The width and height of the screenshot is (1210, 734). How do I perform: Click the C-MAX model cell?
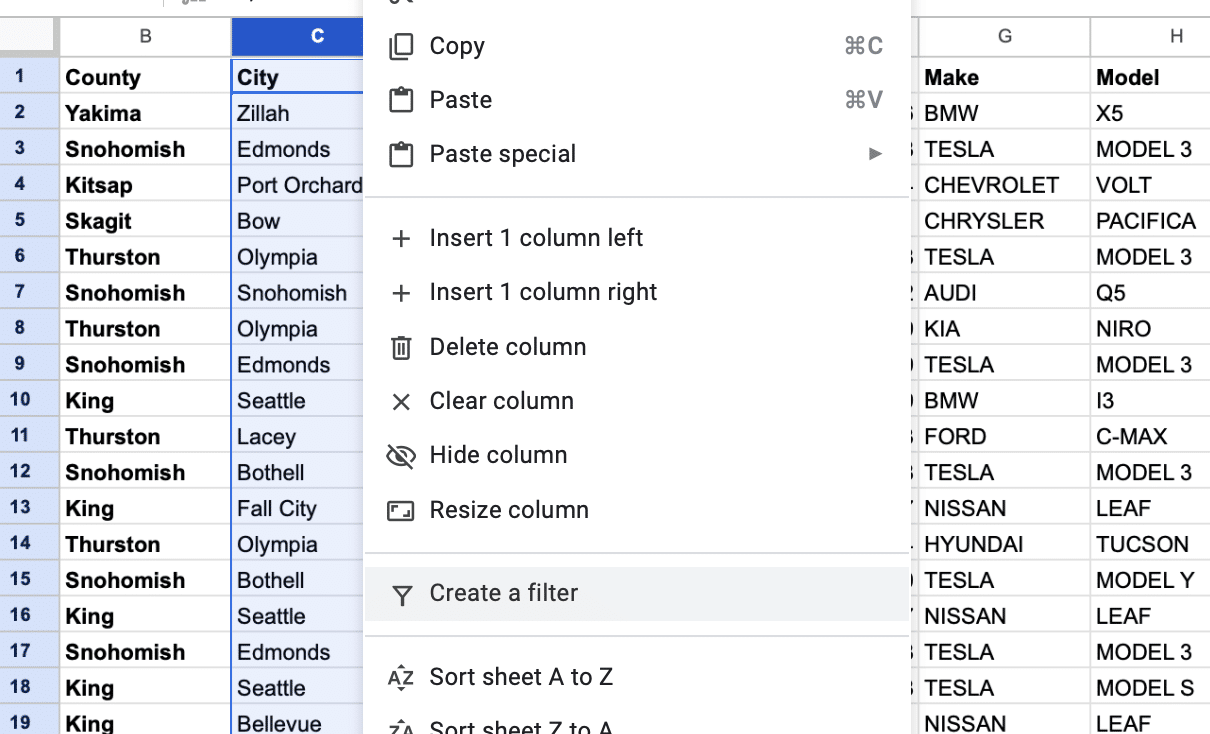pos(1150,437)
